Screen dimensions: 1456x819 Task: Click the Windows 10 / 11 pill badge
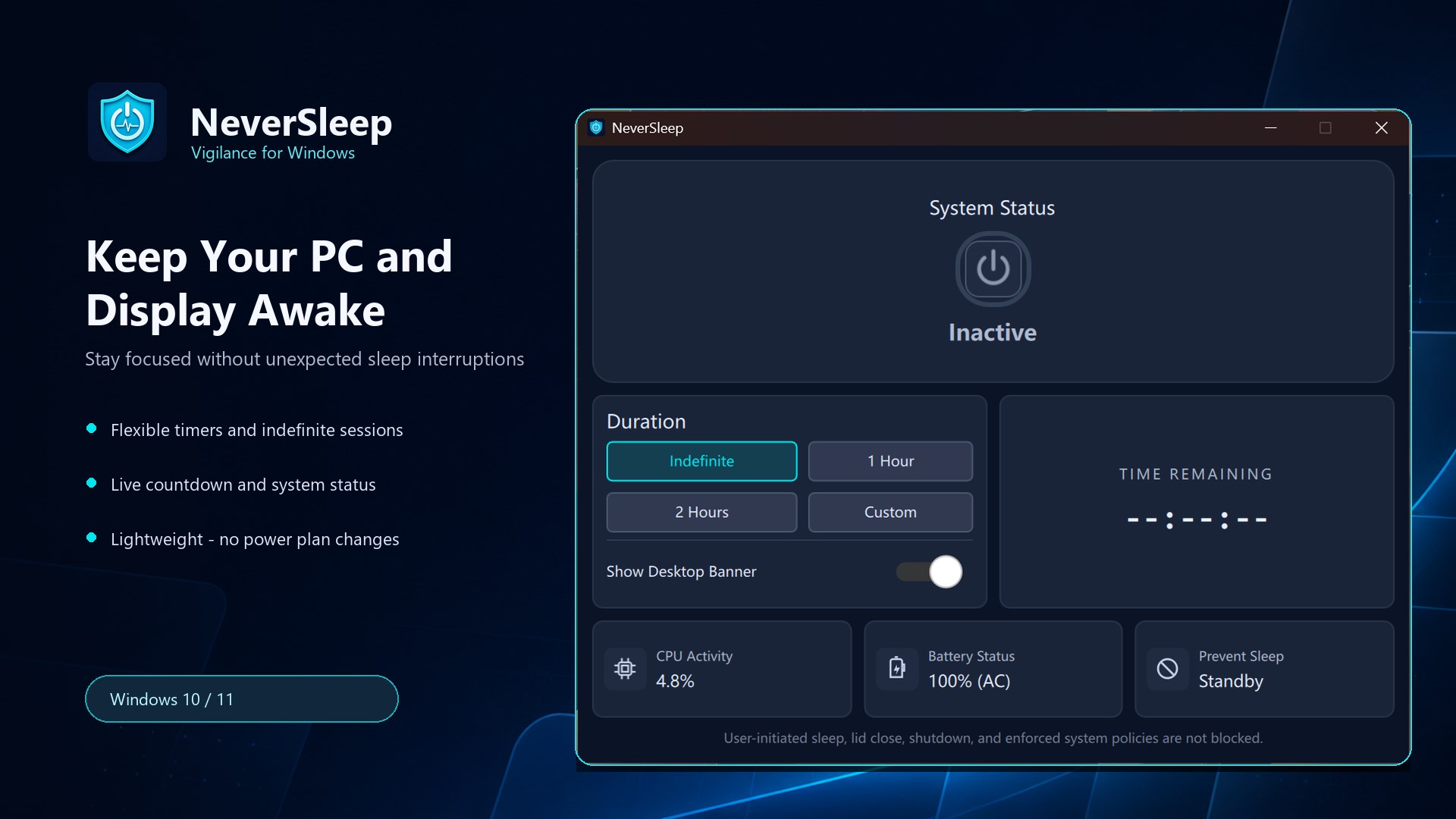tap(242, 699)
